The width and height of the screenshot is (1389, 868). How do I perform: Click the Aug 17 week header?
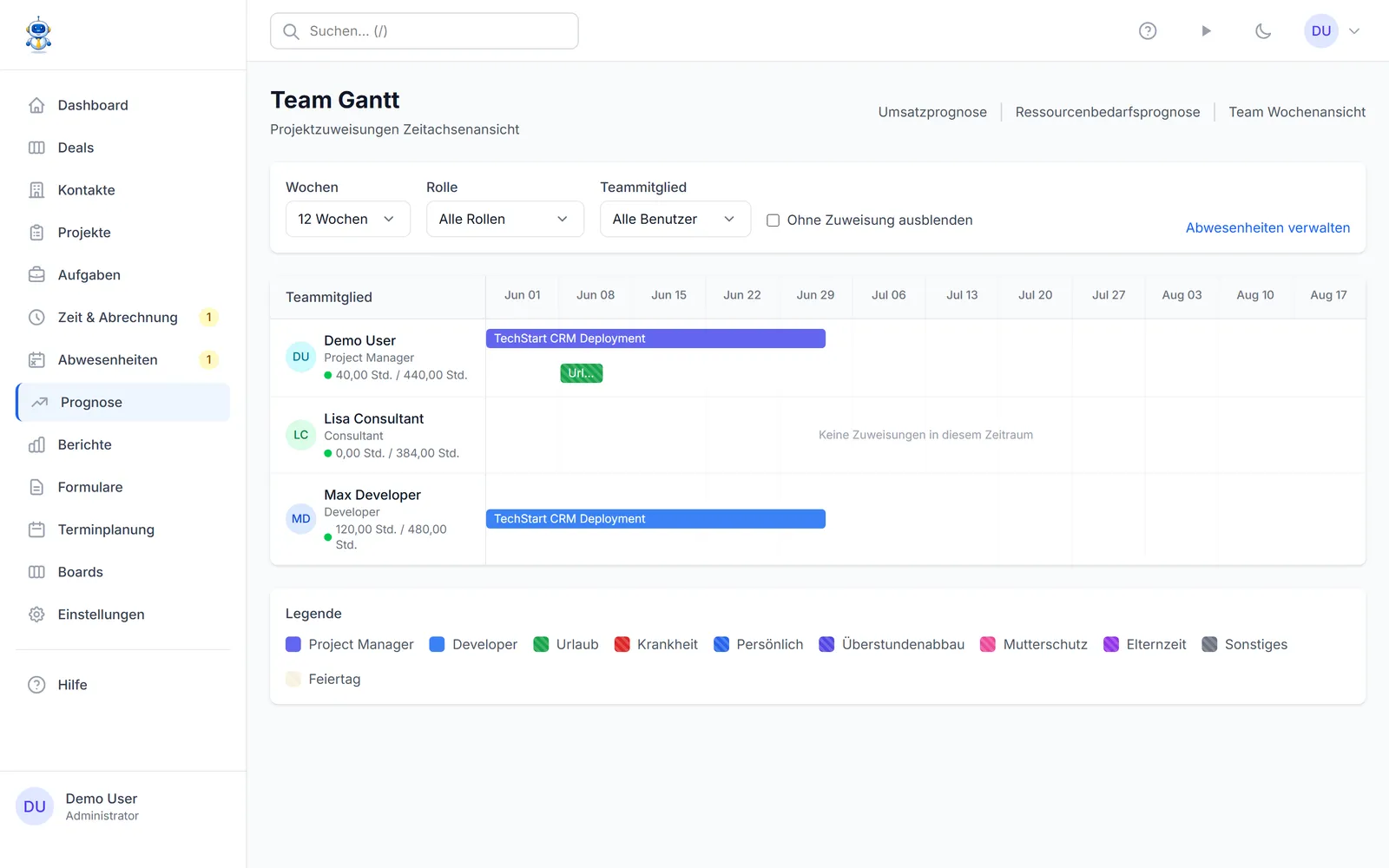coord(1328,295)
